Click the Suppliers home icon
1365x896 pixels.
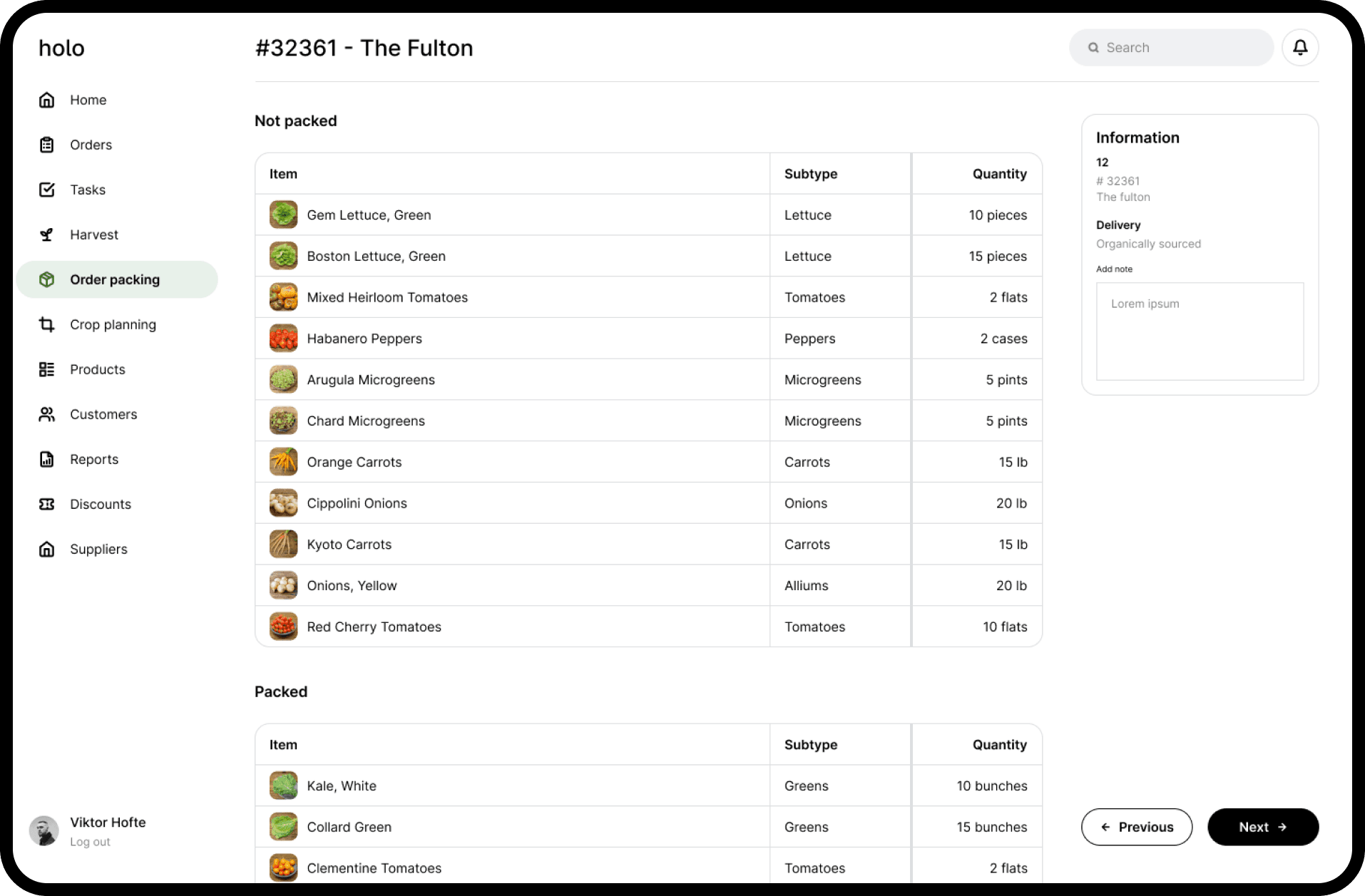(x=46, y=549)
